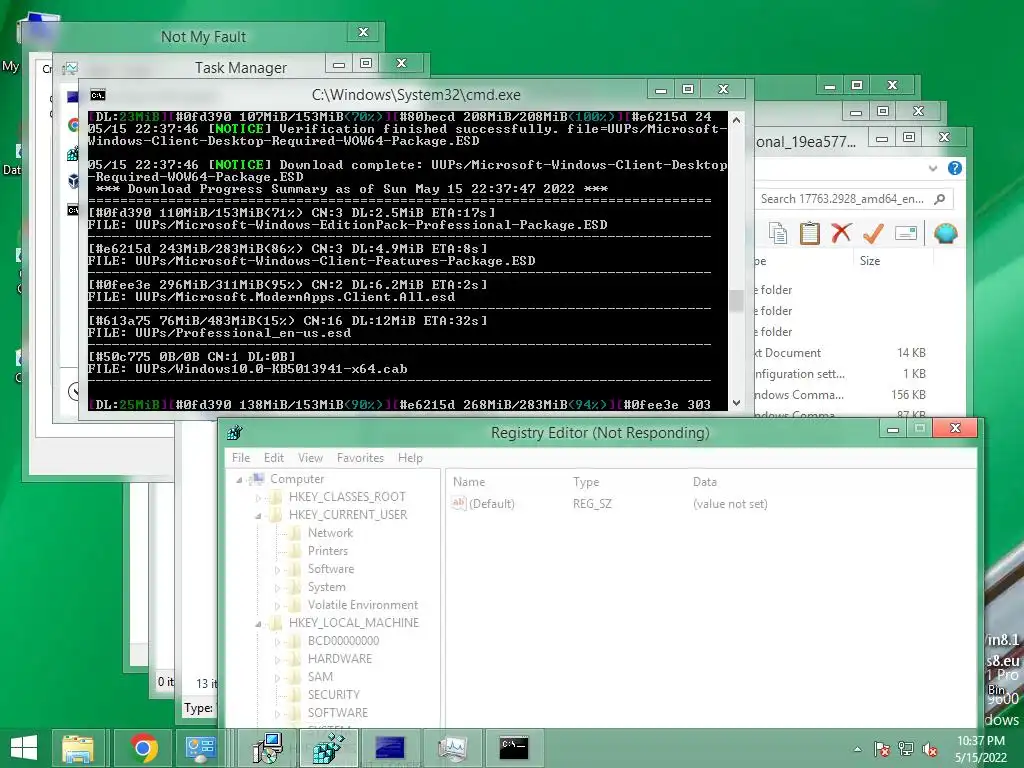The image size is (1024, 768).
Task: Select the 156 KB Windows Command row
Action: point(841,394)
